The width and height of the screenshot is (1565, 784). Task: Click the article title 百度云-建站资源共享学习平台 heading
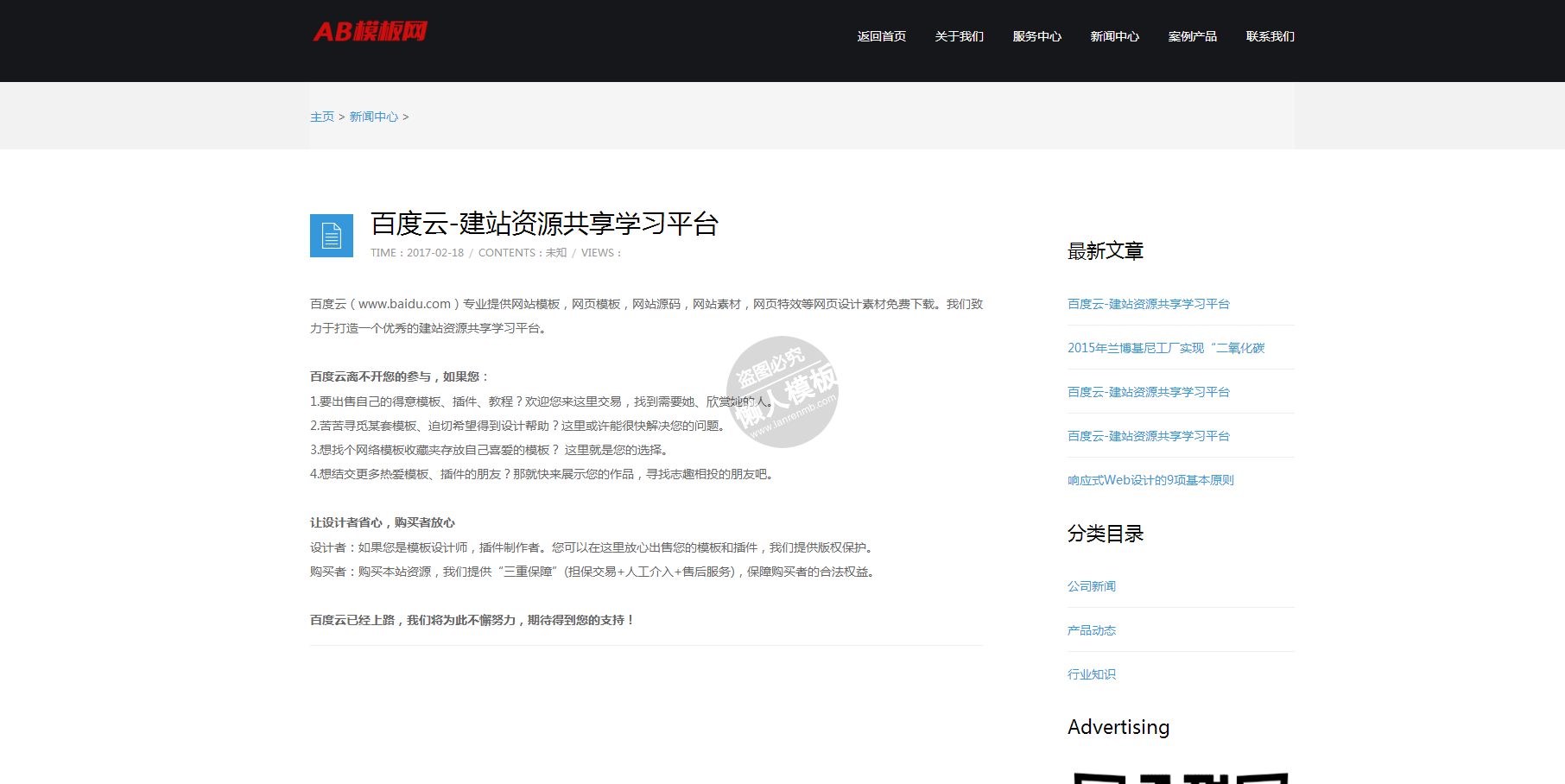click(x=544, y=224)
